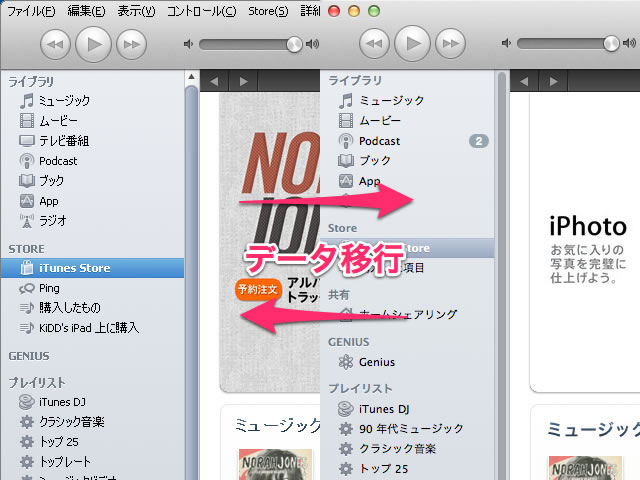Click low volume speaker icon in left window

188,44
